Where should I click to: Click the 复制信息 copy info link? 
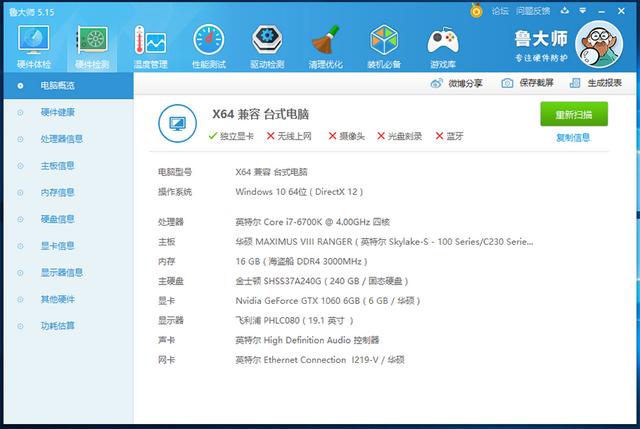click(x=573, y=137)
